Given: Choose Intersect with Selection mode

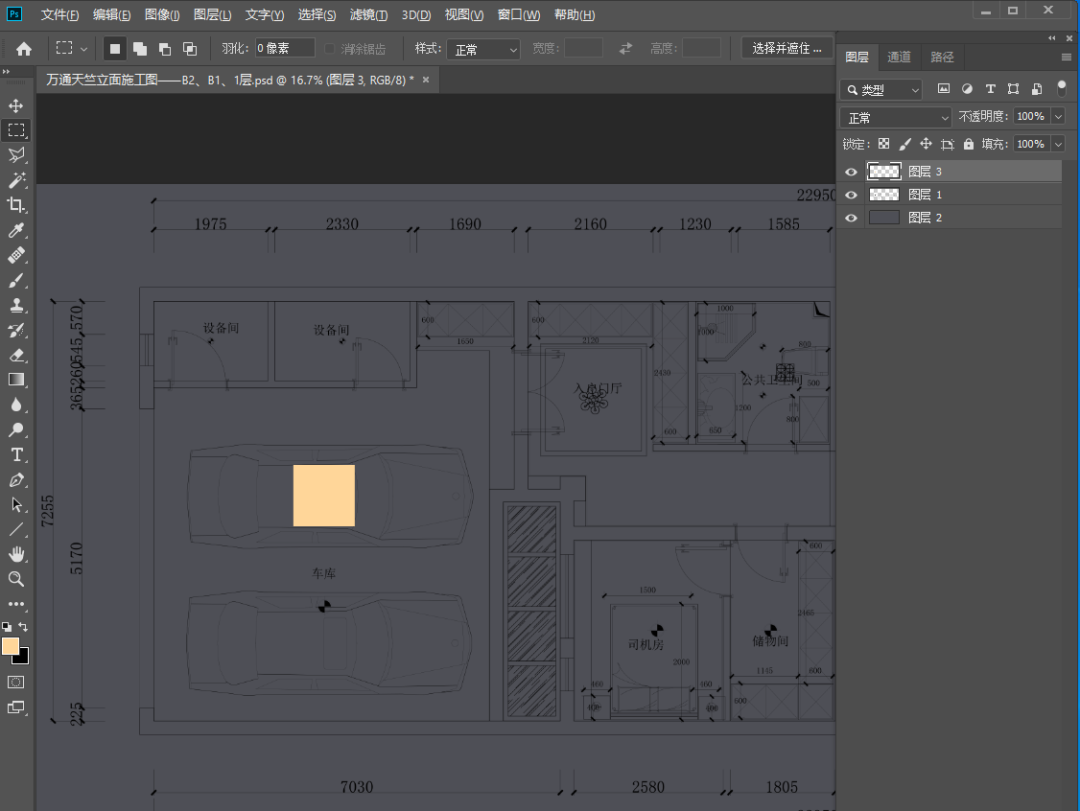Looking at the screenshot, I should point(189,48).
